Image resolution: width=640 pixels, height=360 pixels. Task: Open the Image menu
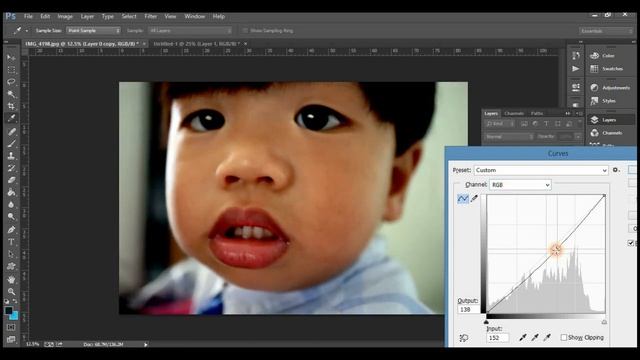(x=65, y=16)
